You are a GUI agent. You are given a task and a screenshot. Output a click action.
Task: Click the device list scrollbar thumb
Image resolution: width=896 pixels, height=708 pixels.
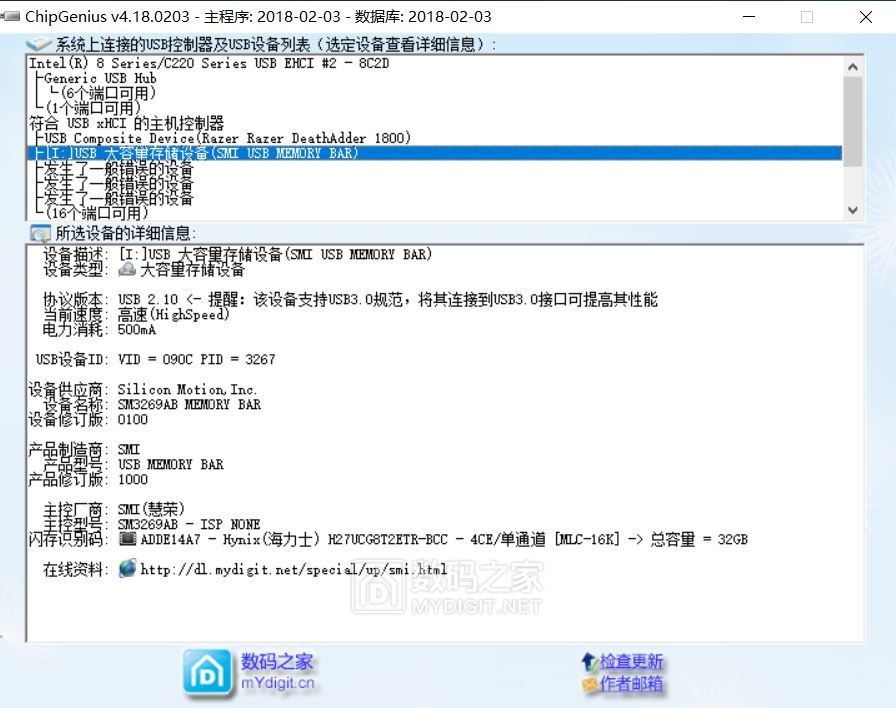coord(853,122)
